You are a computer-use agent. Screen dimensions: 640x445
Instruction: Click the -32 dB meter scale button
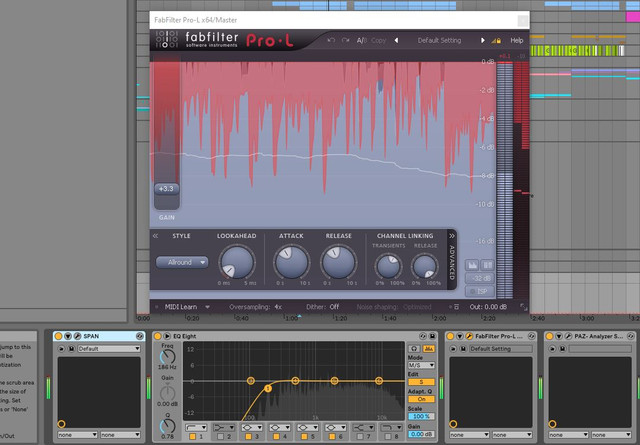click(480, 278)
